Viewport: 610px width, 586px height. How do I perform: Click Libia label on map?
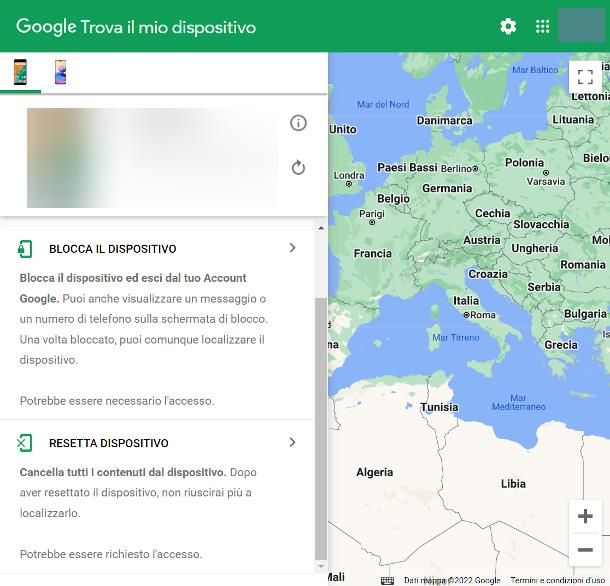(x=513, y=484)
